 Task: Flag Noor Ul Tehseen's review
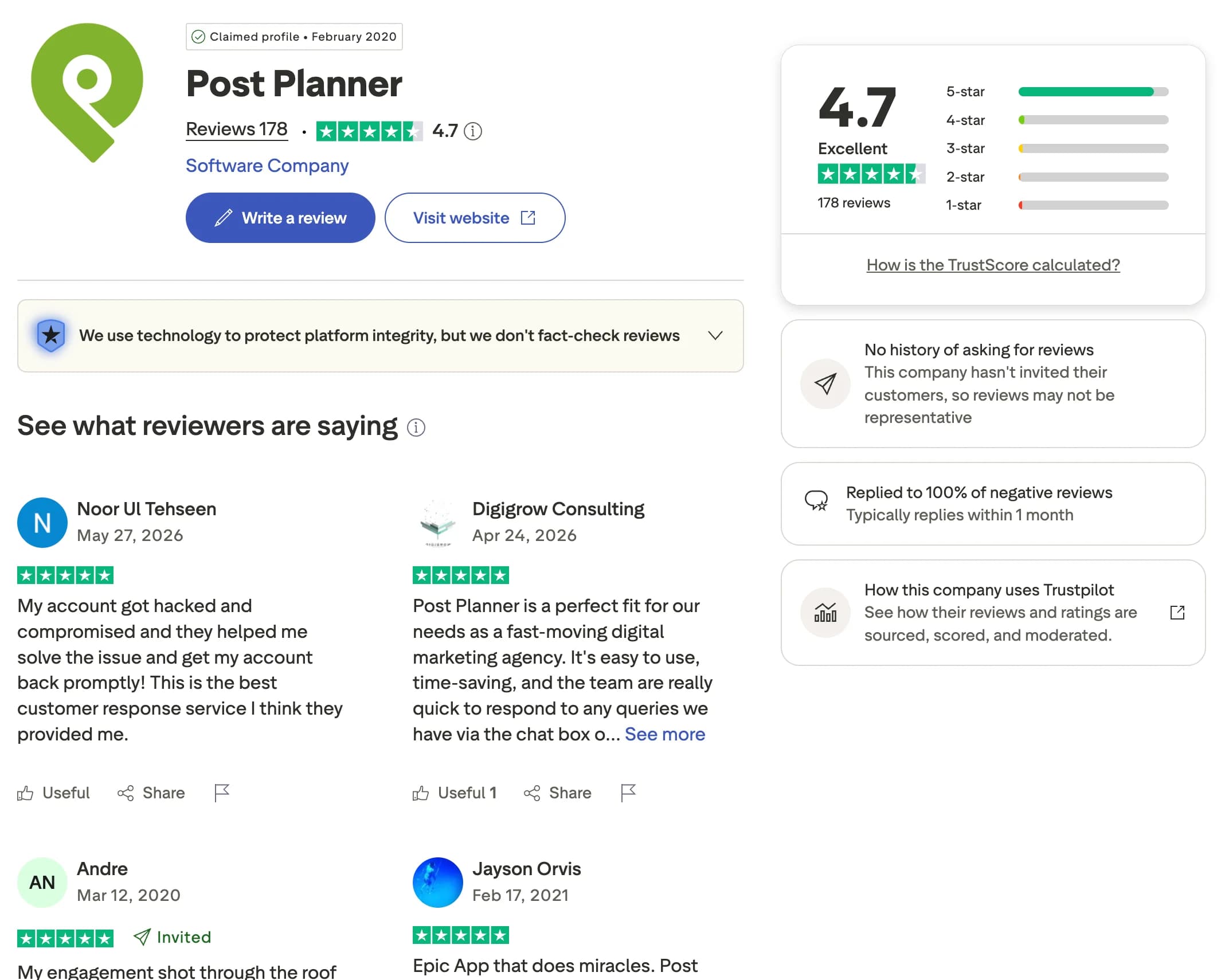(x=222, y=793)
